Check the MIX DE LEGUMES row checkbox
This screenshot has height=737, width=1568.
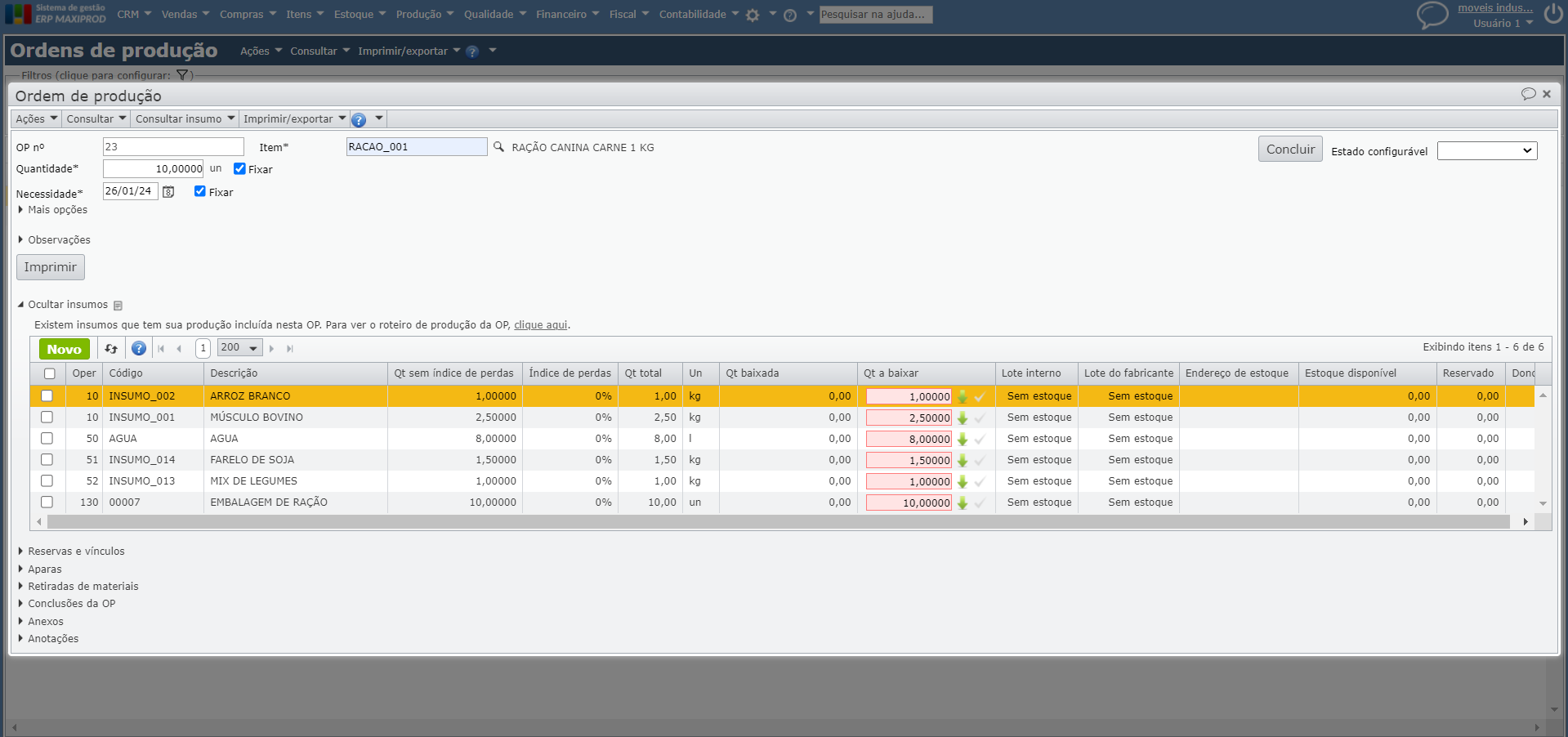pos(47,481)
